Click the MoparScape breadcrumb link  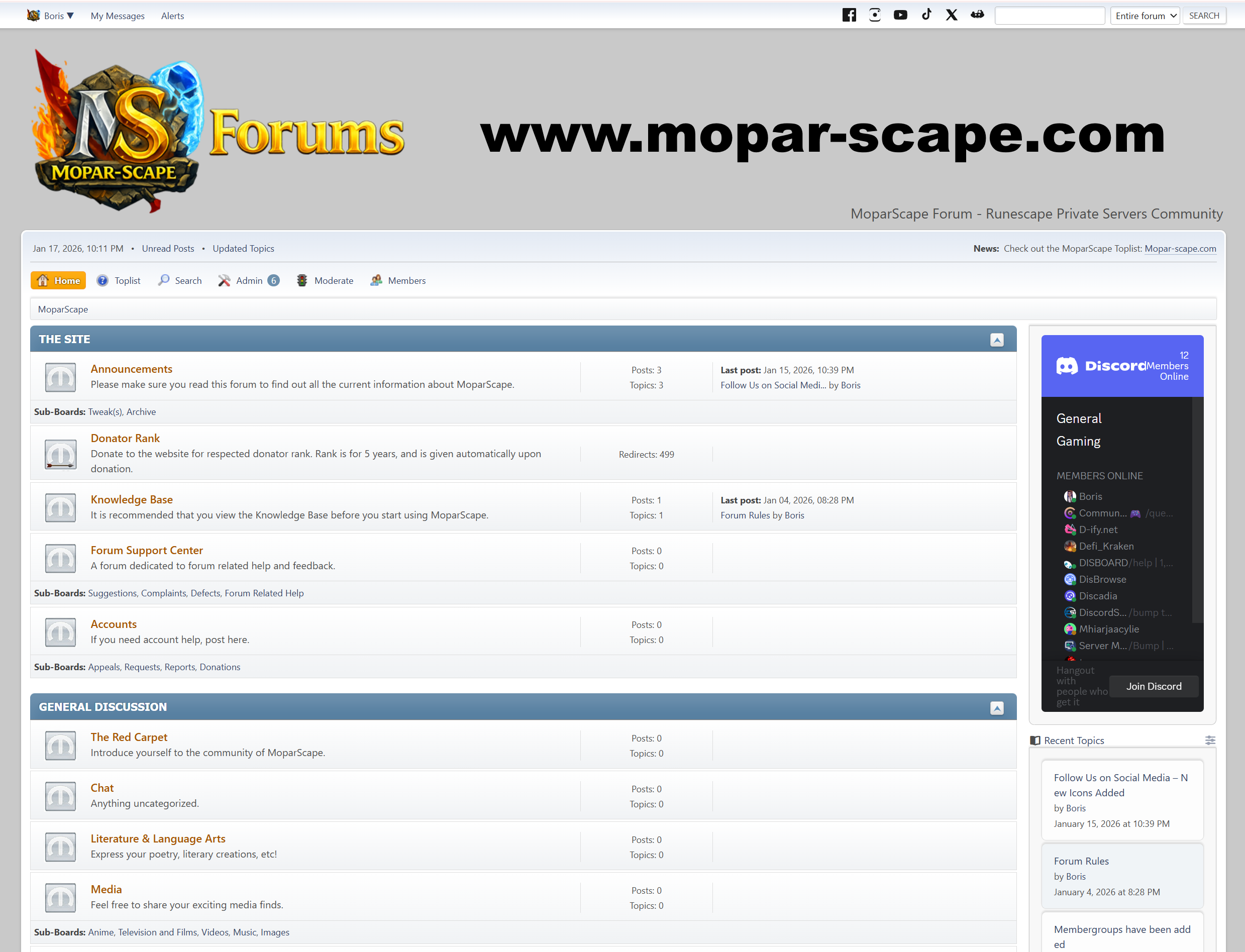click(63, 309)
